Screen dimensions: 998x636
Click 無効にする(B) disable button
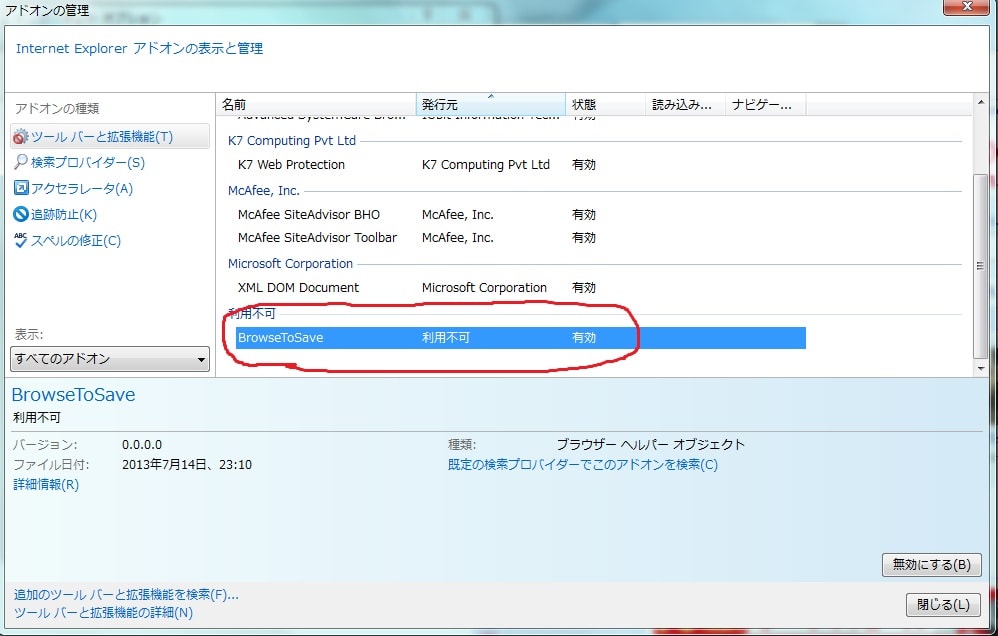click(x=931, y=565)
